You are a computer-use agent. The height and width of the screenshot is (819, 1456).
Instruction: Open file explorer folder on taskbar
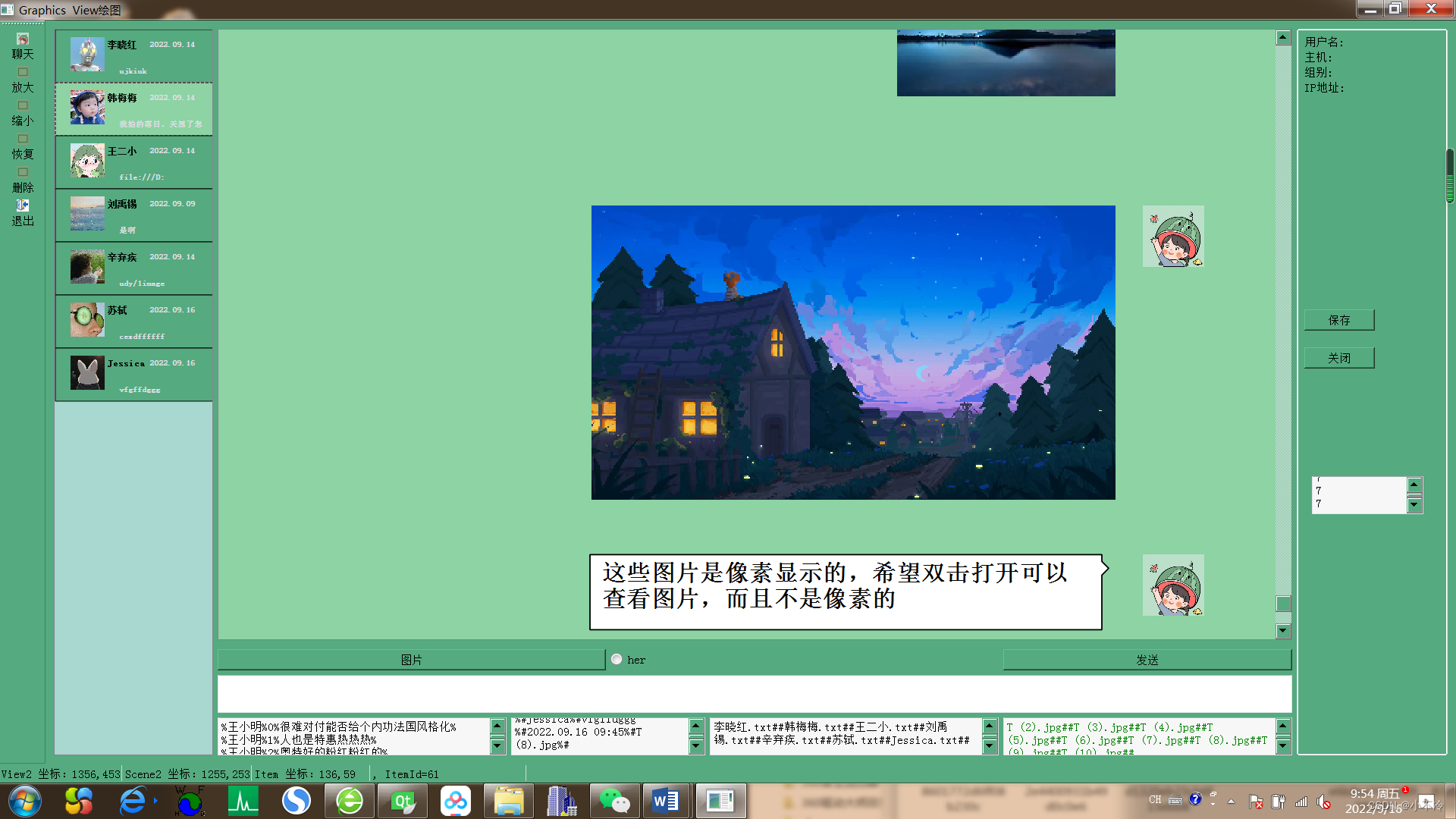coord(509,801)
